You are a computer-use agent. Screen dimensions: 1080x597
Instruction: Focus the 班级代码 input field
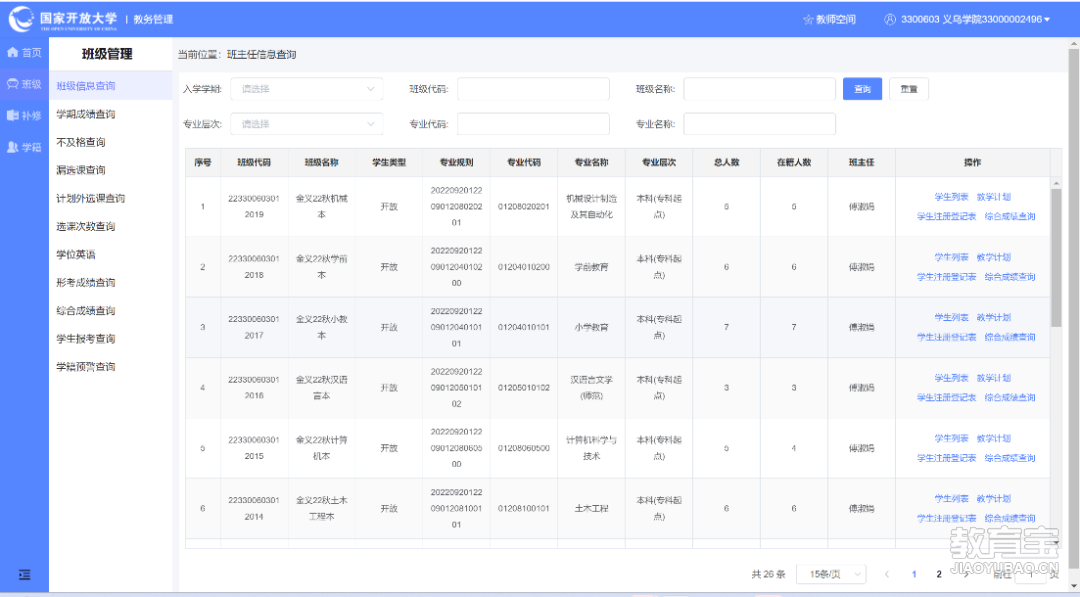533,89
